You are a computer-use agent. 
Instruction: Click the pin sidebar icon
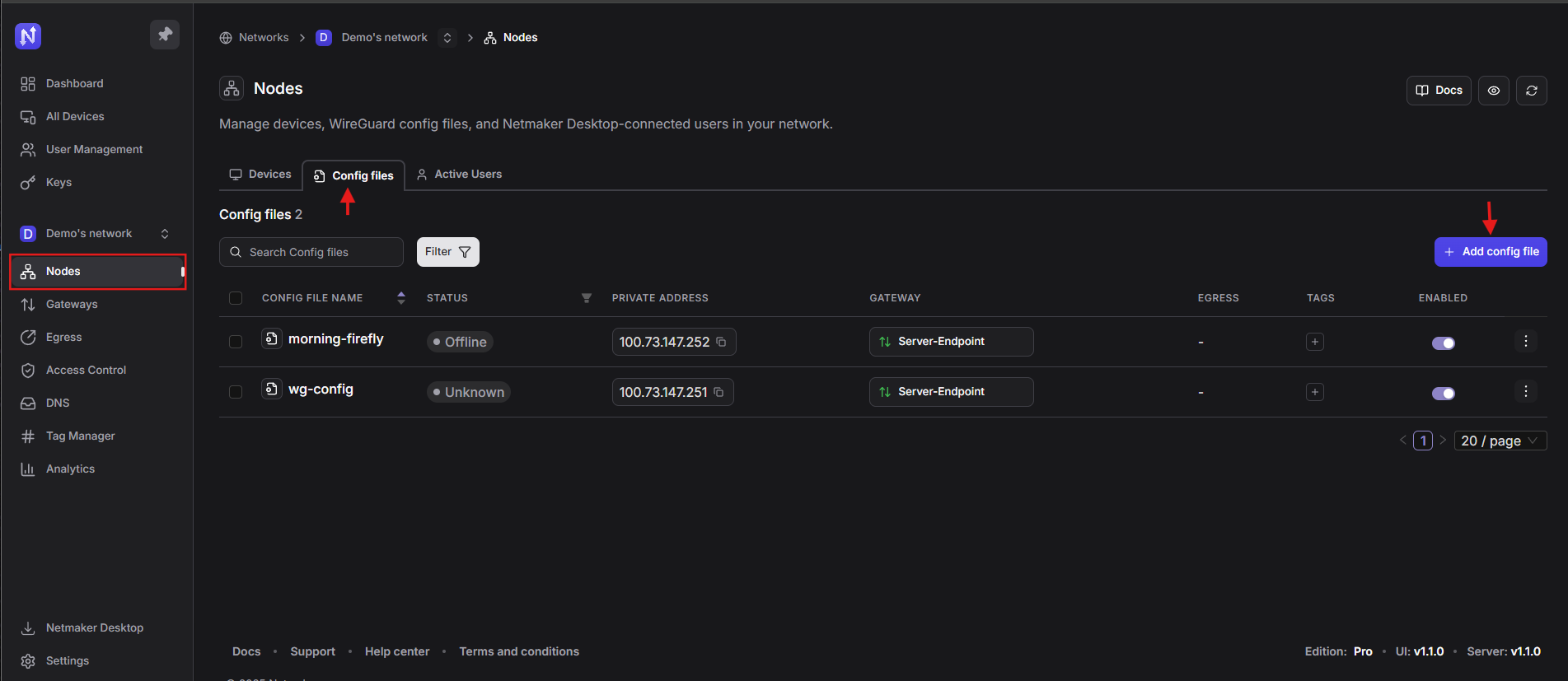165,35
